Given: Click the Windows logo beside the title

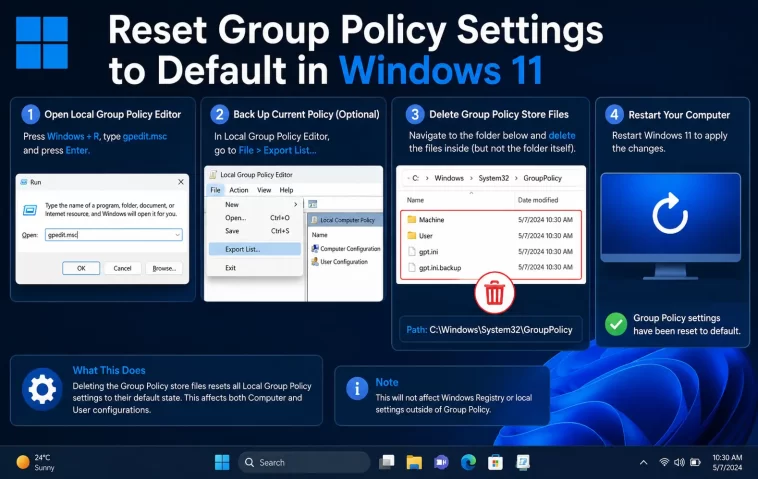Looking at the screenshot, I should (x=42, y=43).
